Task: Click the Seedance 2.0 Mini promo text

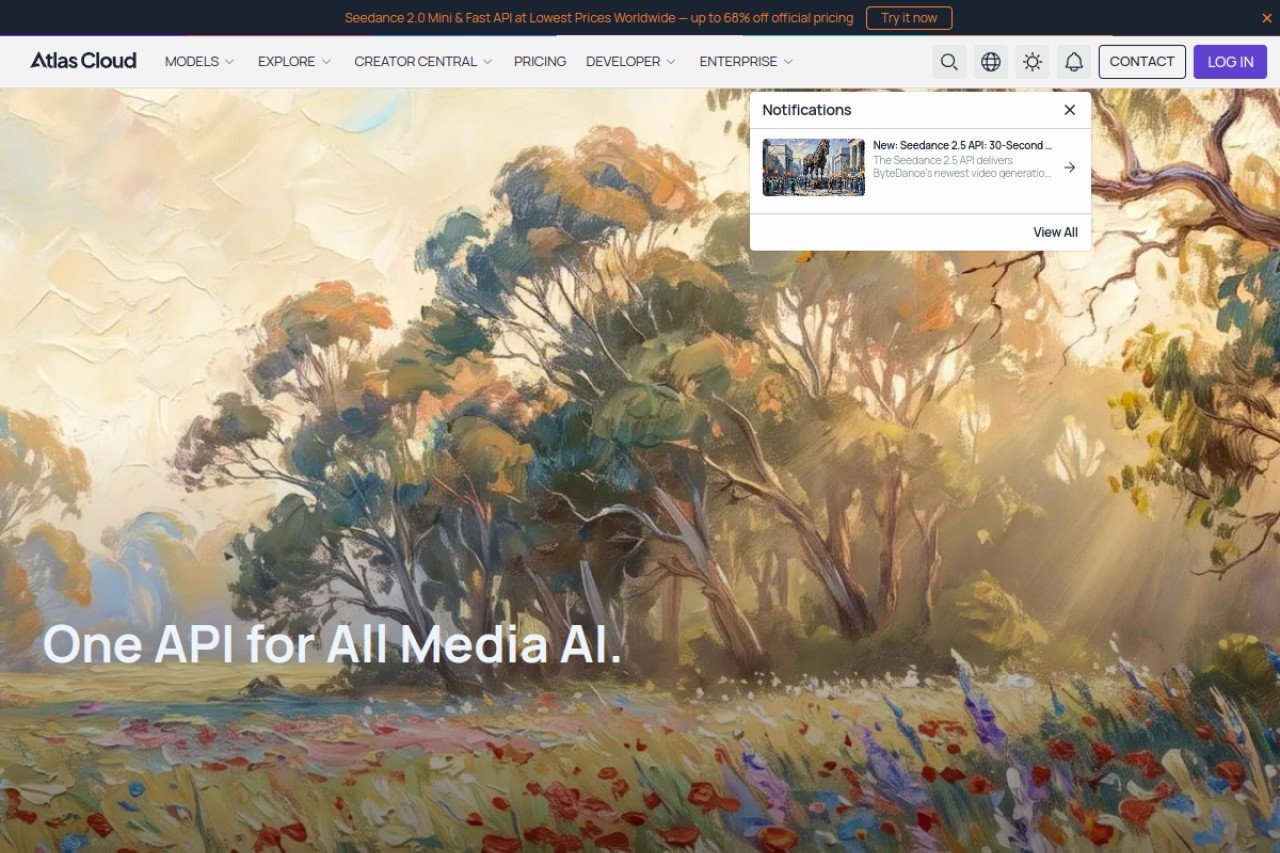Action: (x=599, y=18)
